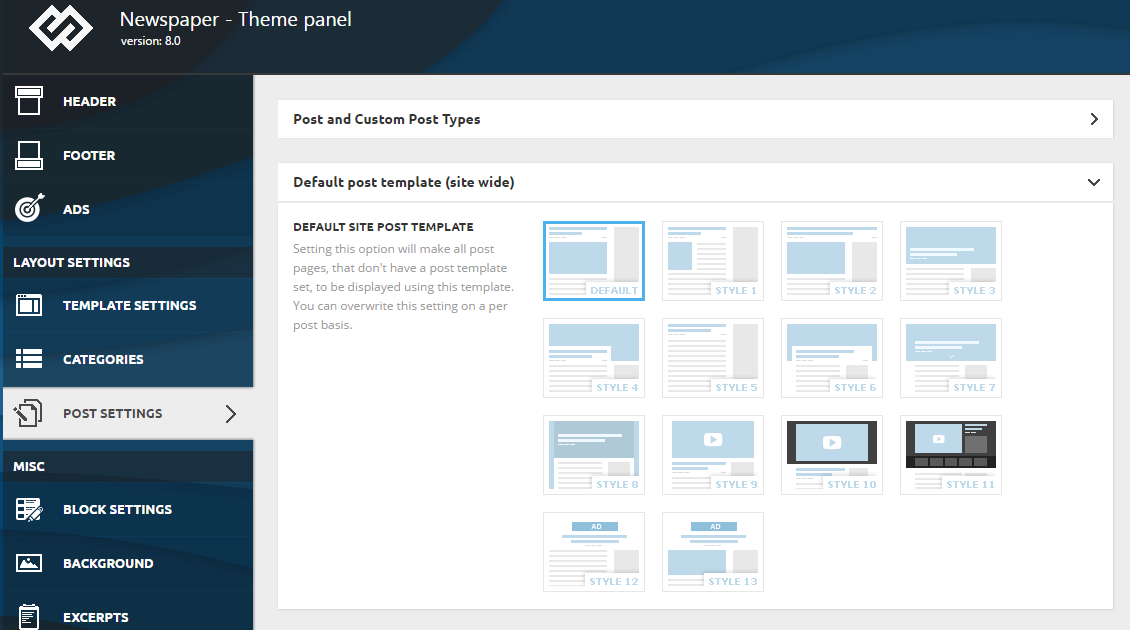The height and width of the screenshot is (630, 1130).
Task: Click the Template Settings icon
Action: [29, 305]
